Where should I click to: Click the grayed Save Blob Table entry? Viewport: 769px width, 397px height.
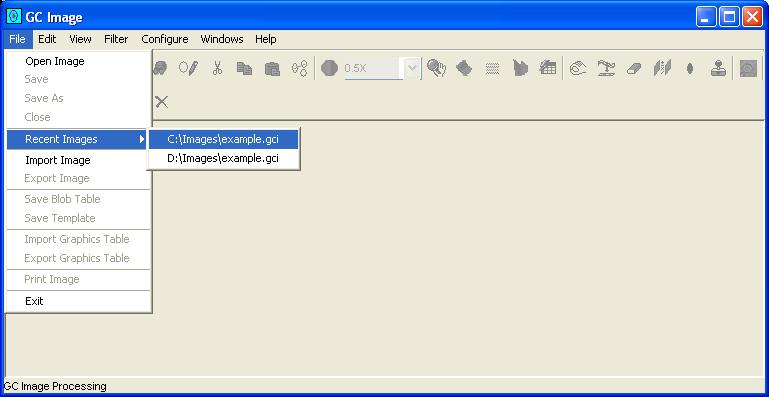pos(77,199)
